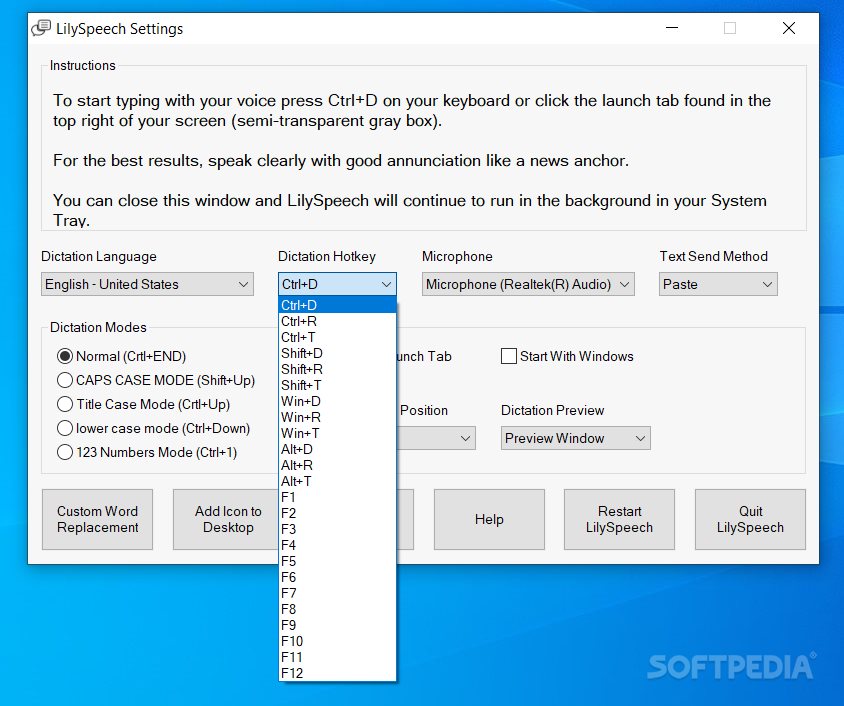Choose Ctrl+D from hotkey list
Screen dimensions: 844x706
coord(337,305)
